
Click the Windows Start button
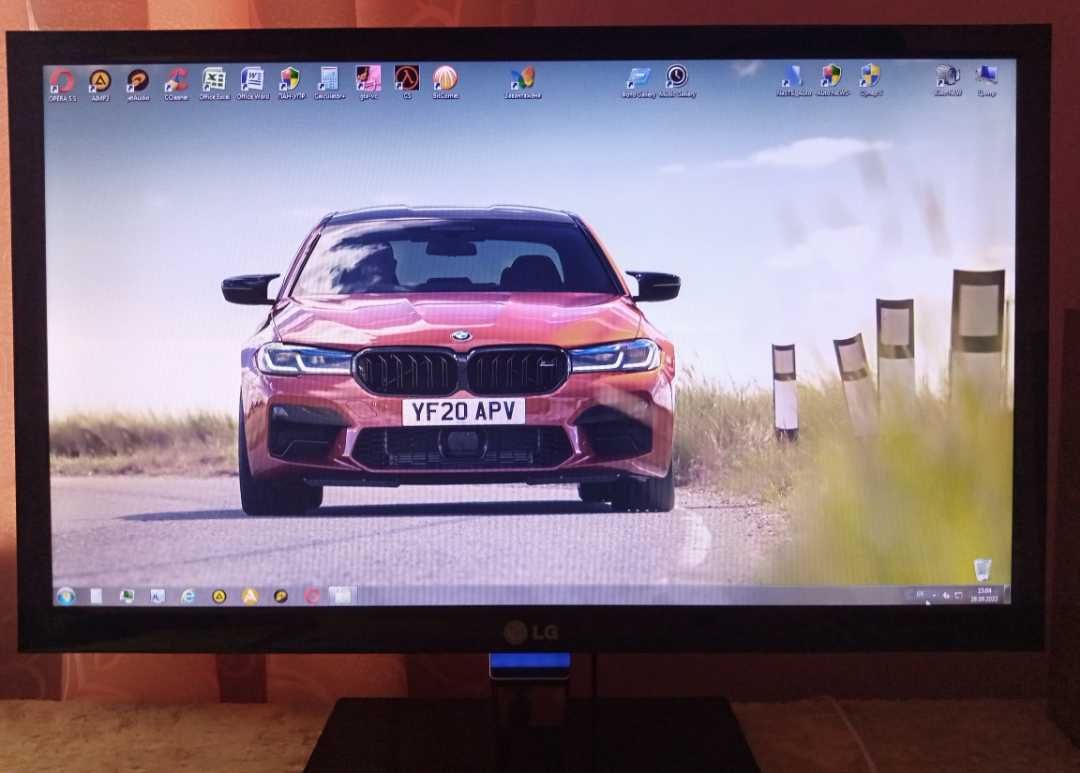[66, 596]
